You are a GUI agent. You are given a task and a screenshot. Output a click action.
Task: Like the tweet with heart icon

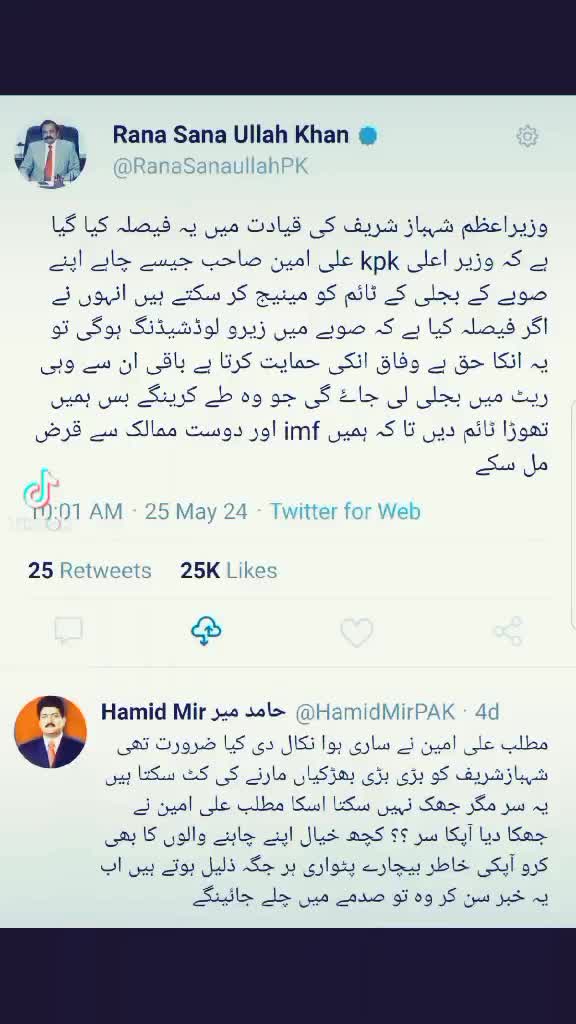coord(357,632)
